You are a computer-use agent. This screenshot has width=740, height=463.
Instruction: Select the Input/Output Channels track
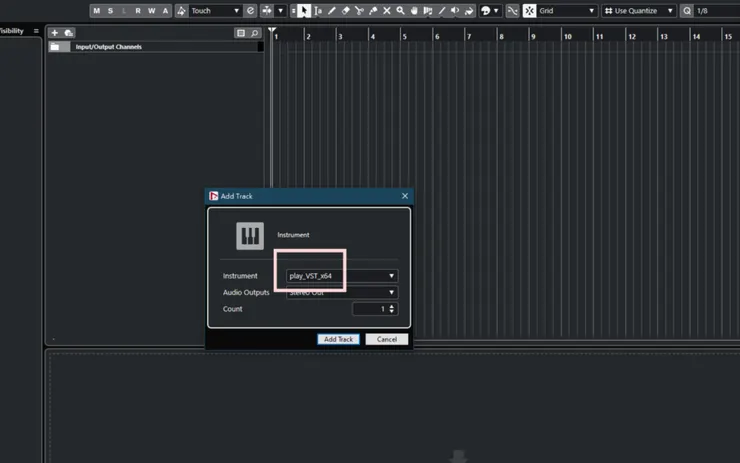pyautogui.click(x=156, y=47)
